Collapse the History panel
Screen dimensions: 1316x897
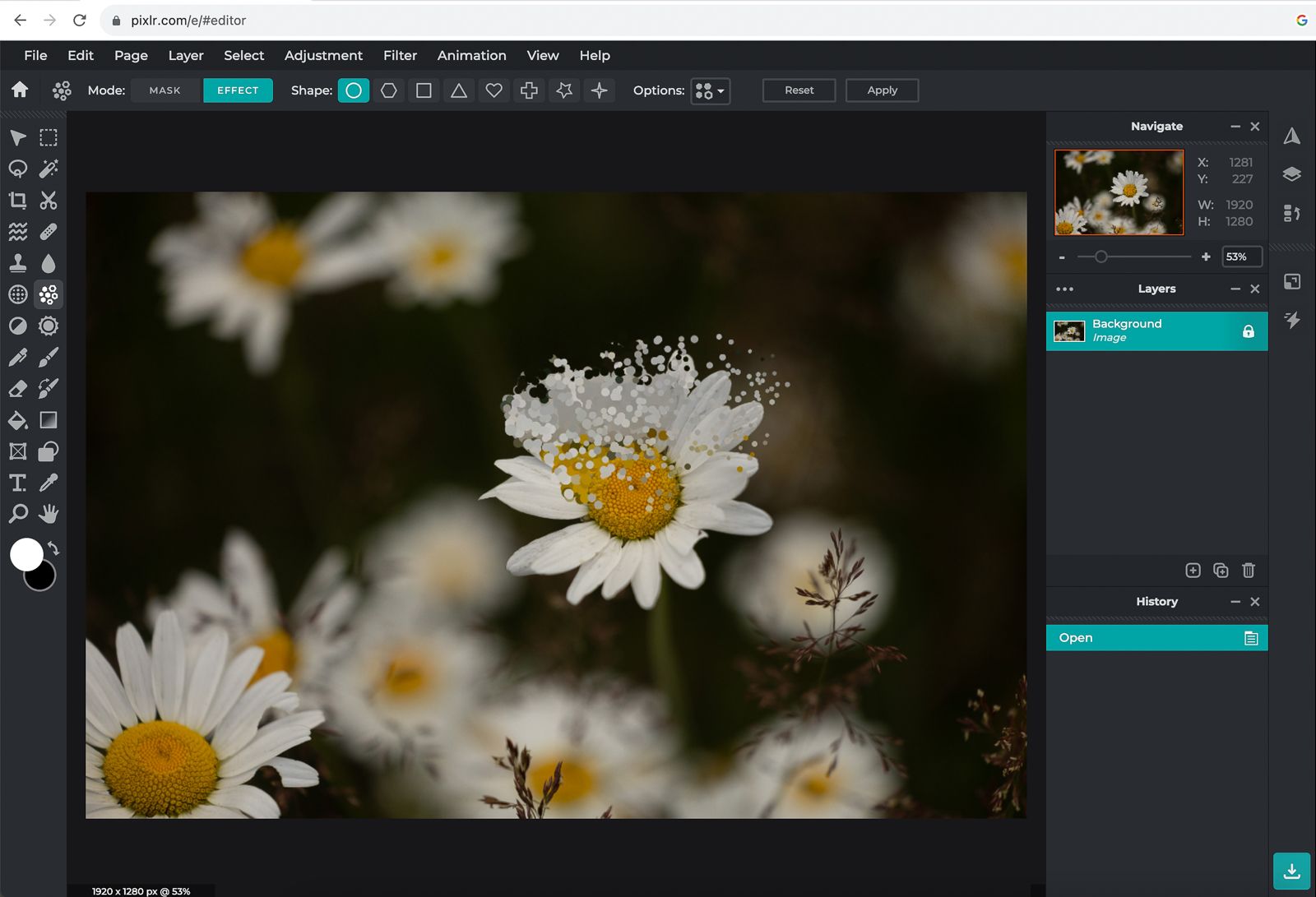coord(1235,602)
